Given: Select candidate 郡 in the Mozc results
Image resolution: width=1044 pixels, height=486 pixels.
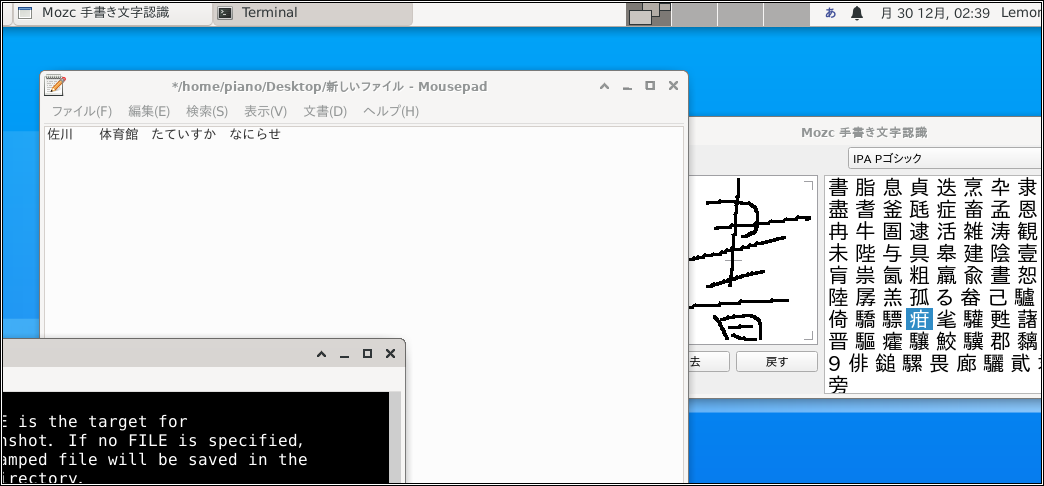Looking at the screenshot, I should coord(1000,342).
